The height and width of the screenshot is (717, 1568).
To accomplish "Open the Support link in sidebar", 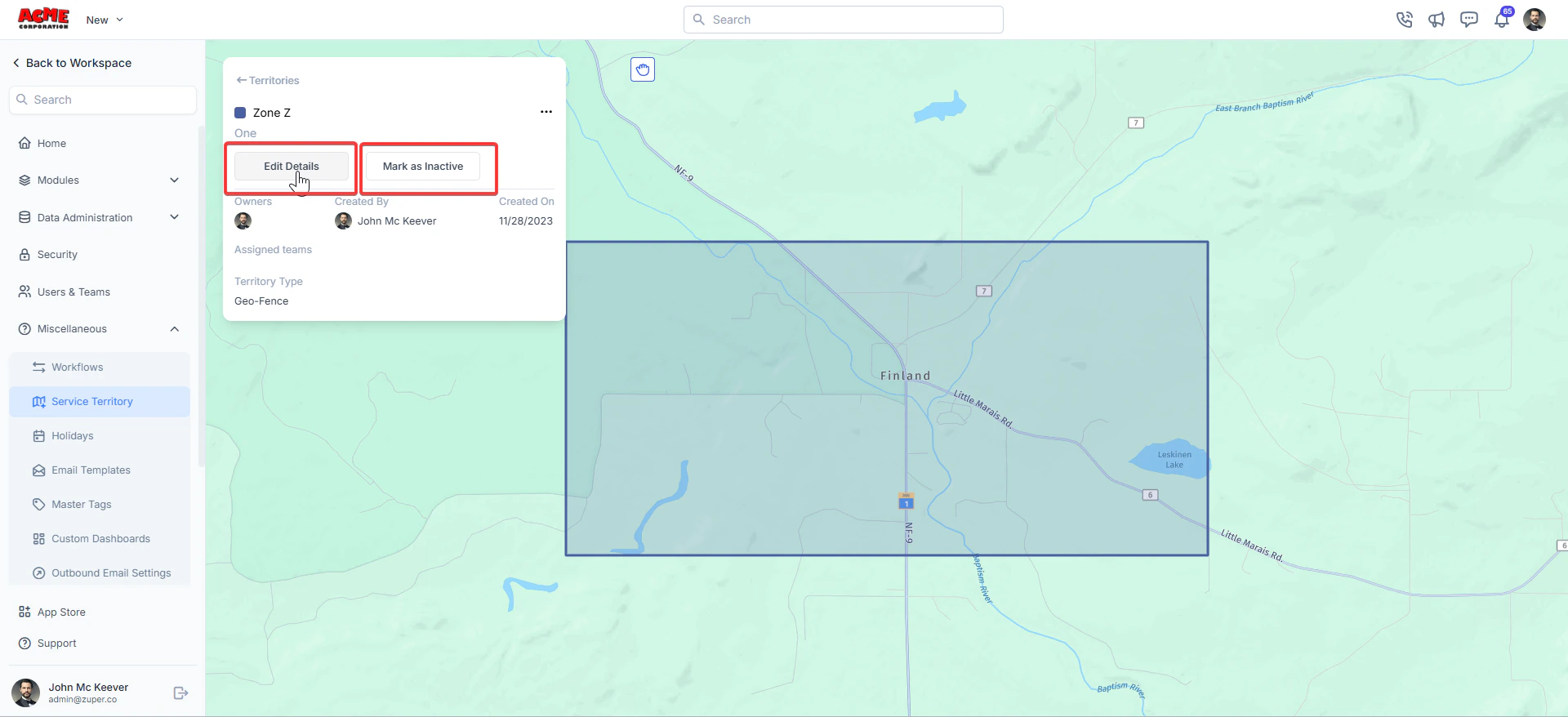I will [56, 644].
